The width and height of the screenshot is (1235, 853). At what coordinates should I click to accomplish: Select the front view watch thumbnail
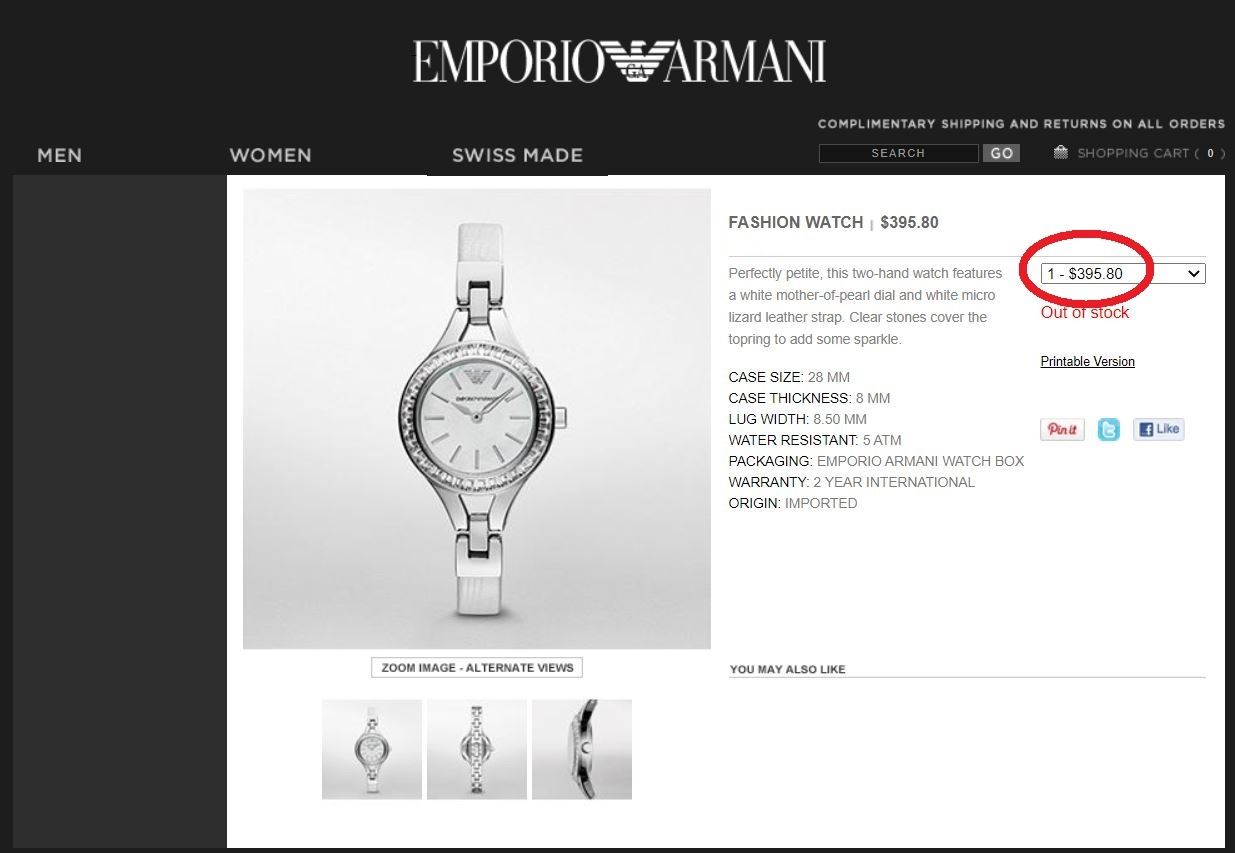tap(372, 749)
